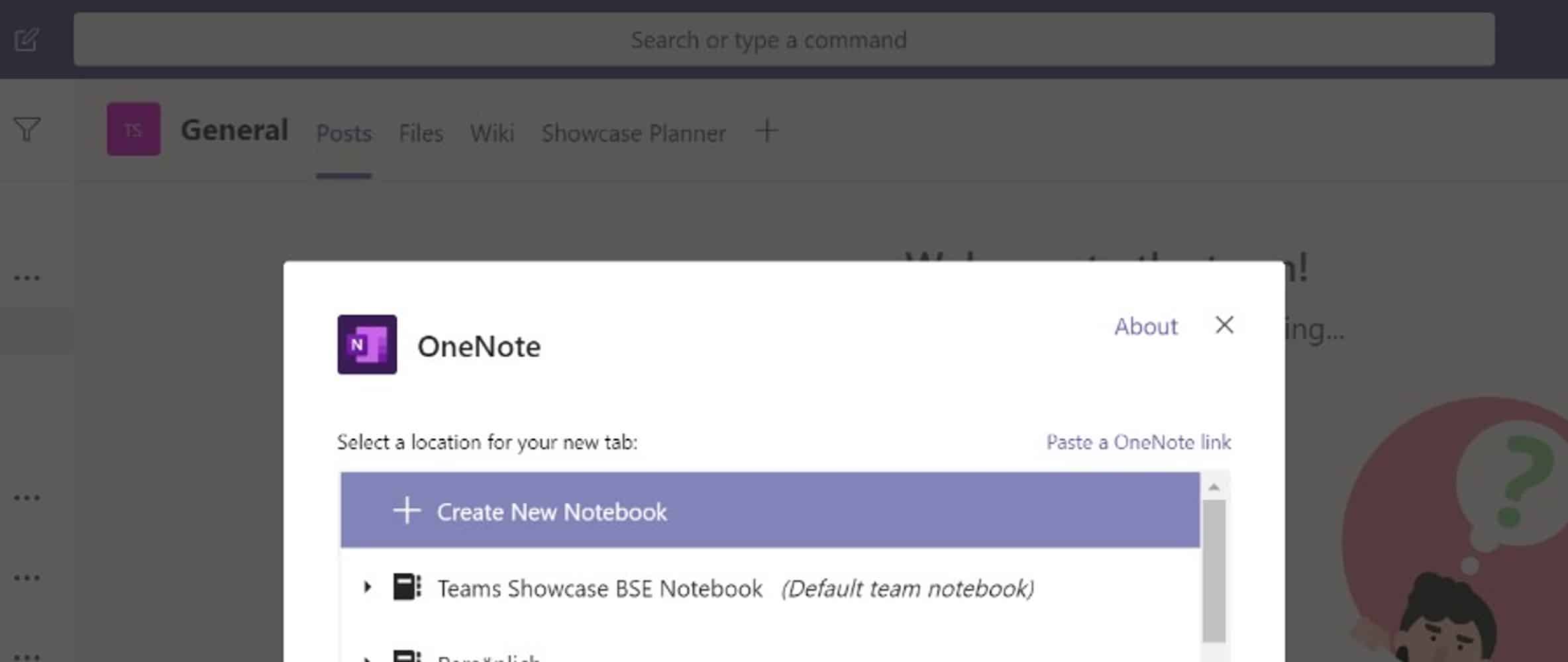Expand Teams Showcase BSE Notebook arrow
Image resolution: width=1568 pixels, height=662 pixels.
[x=368, y=587]
